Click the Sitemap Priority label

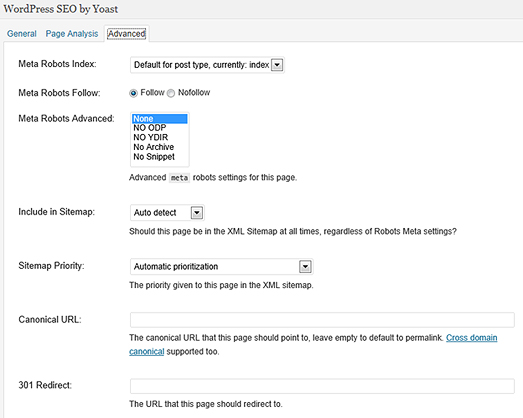[51, 266]
